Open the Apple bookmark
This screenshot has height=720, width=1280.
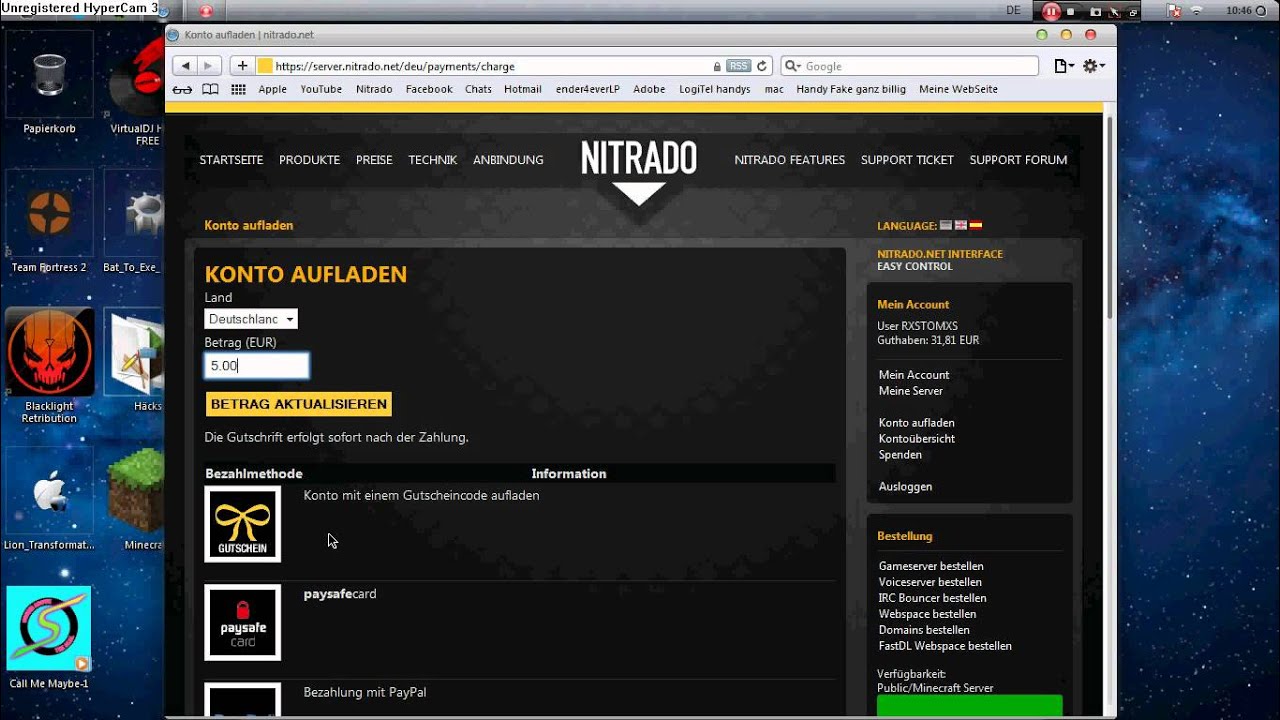pos(272,89)
